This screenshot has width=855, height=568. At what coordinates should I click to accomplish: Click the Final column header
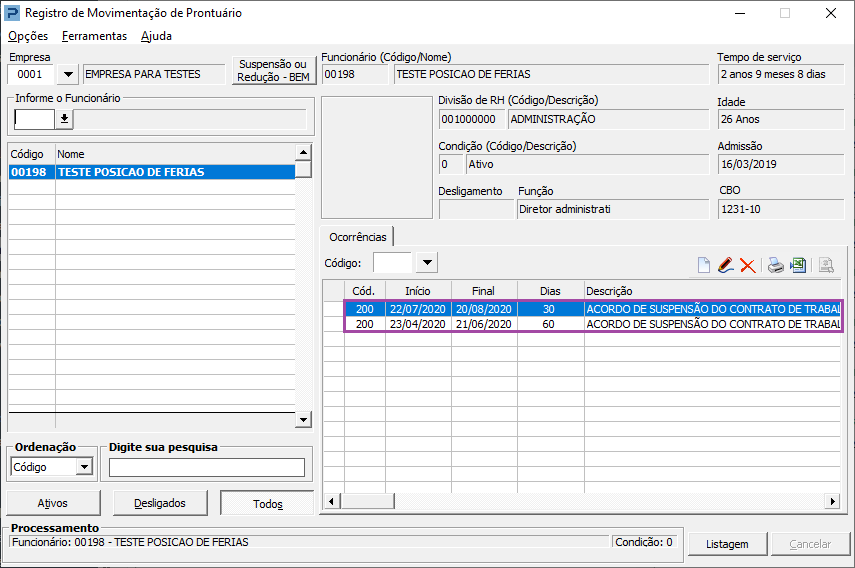pyautogui.click(x=484, y=291)
